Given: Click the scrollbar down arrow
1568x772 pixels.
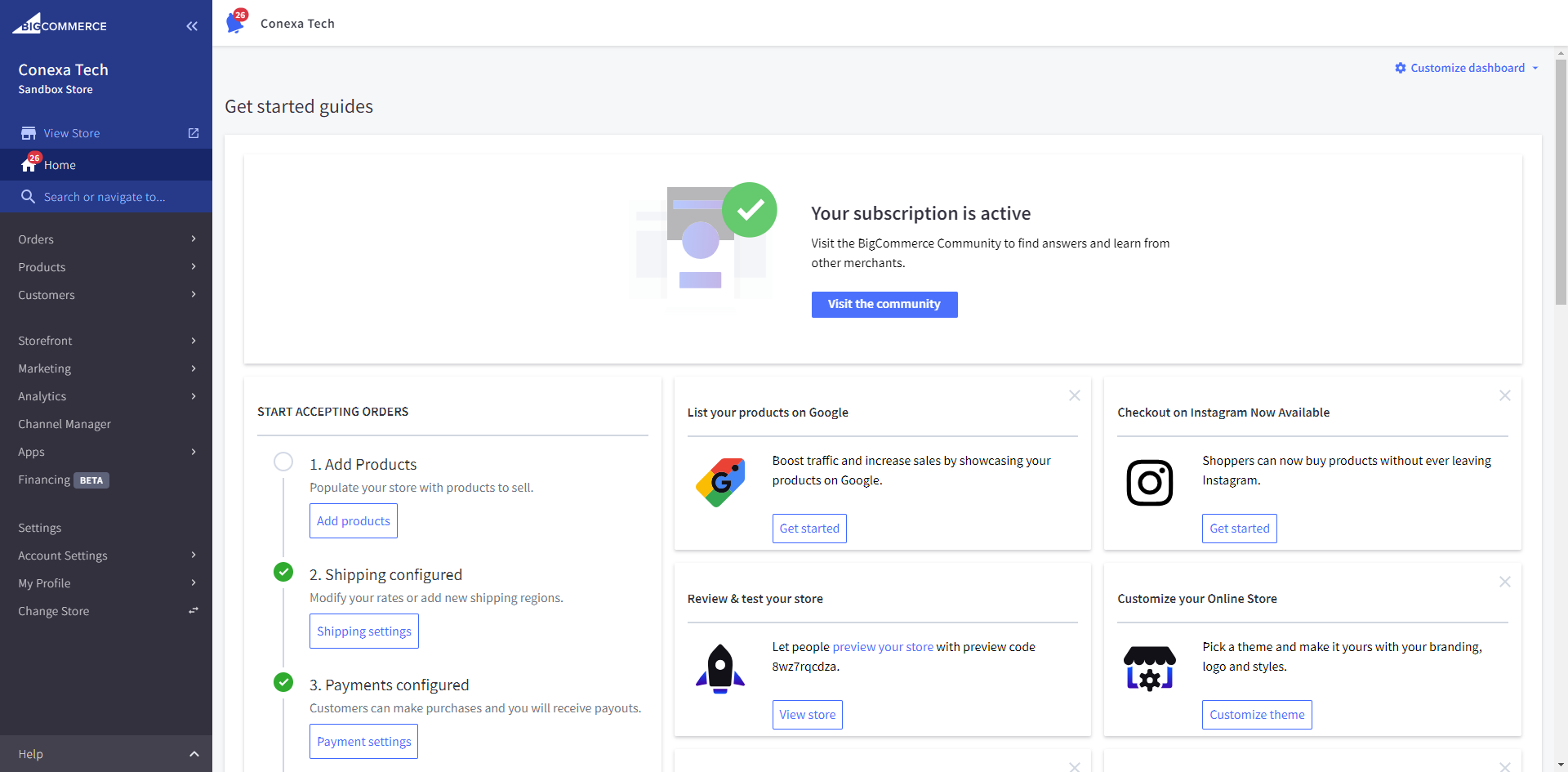Looking at the screenshot, I should [1561, 765].
